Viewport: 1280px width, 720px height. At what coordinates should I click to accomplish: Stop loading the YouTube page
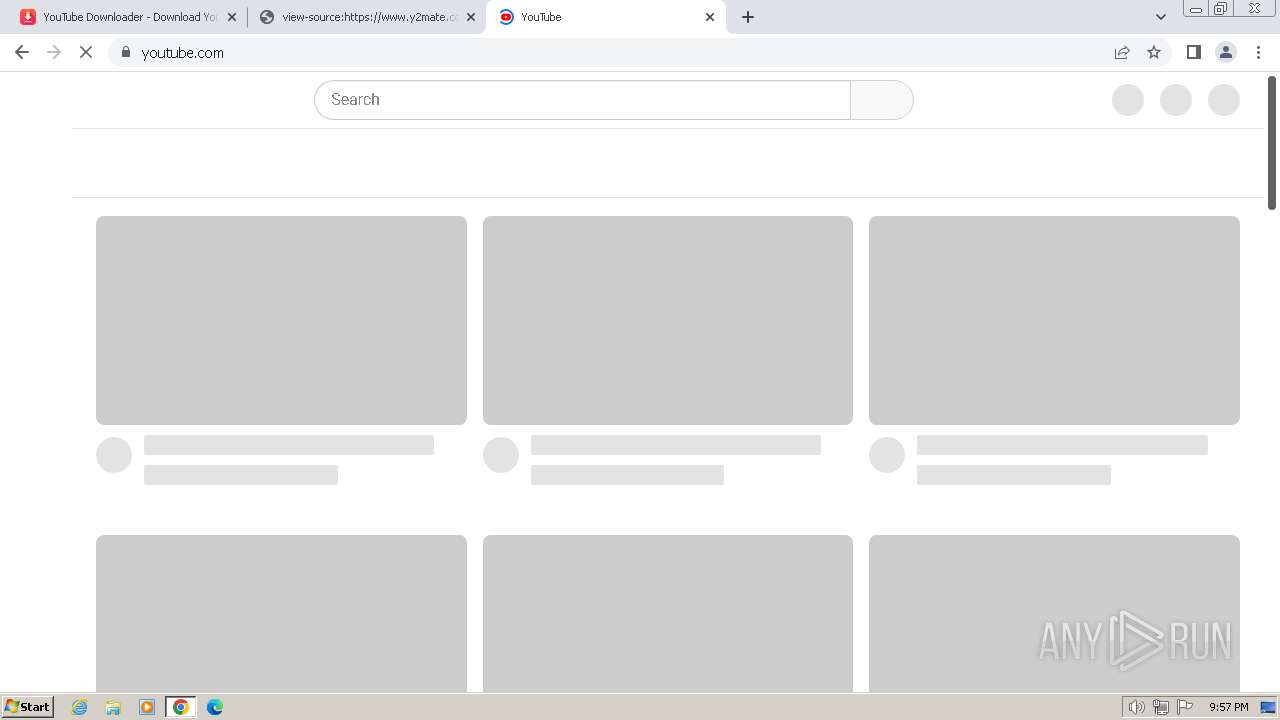[x=86, y=52]
